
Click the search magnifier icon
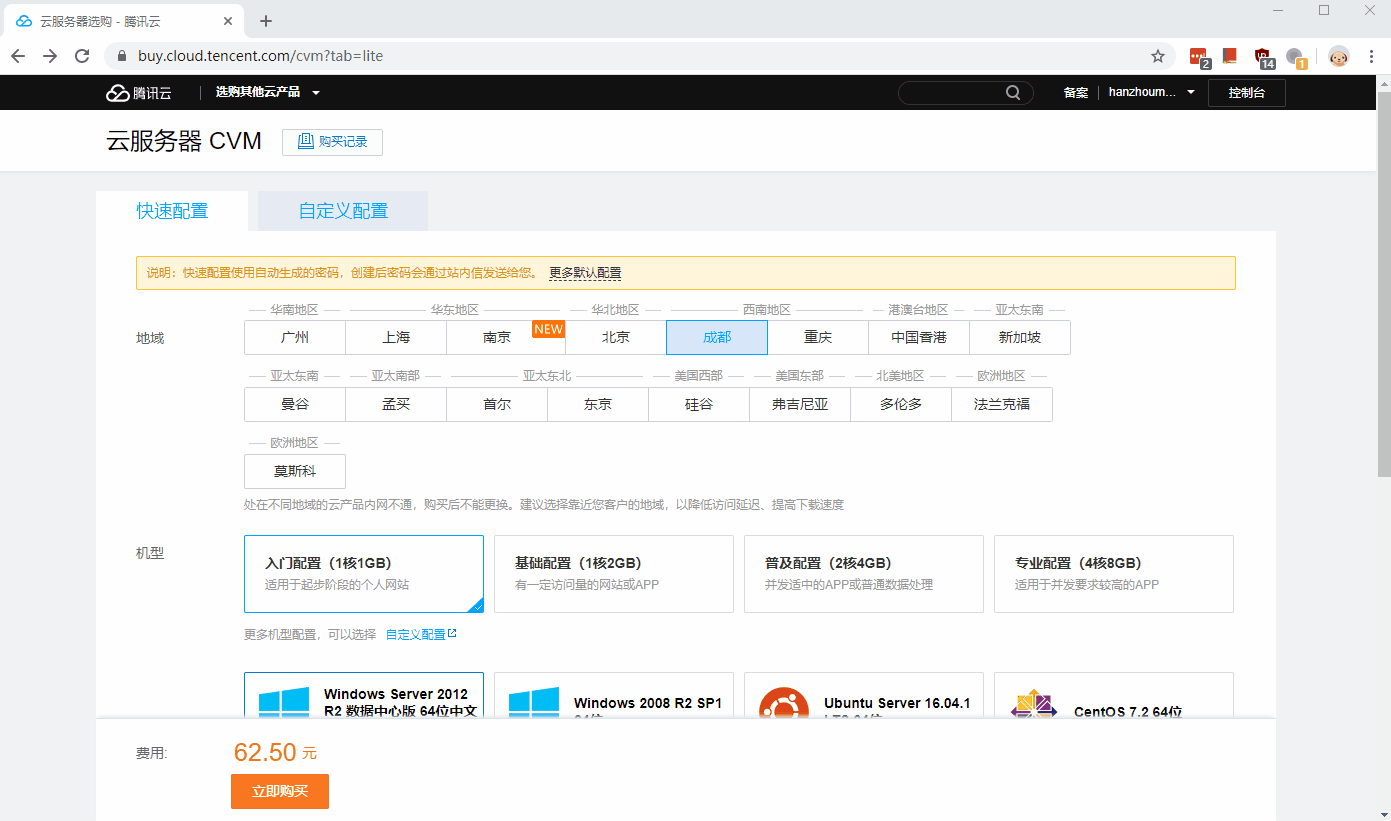click(1013, 93)
